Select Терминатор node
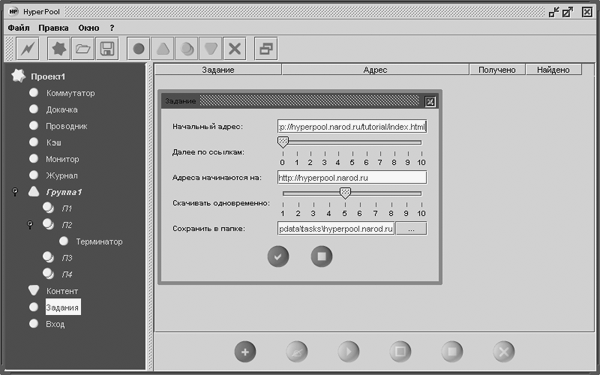600x375 pixels. pyautogui.click(x=99, y=241)
